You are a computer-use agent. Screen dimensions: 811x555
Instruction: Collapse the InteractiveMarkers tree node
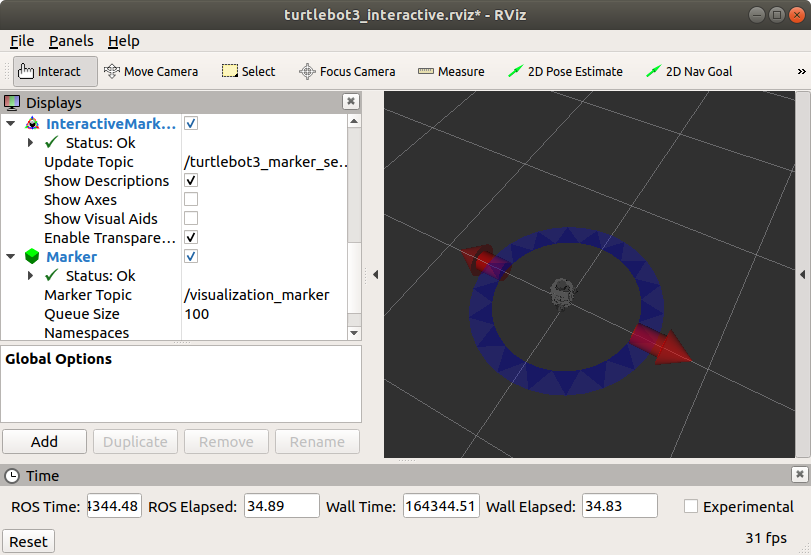[10, 124]
